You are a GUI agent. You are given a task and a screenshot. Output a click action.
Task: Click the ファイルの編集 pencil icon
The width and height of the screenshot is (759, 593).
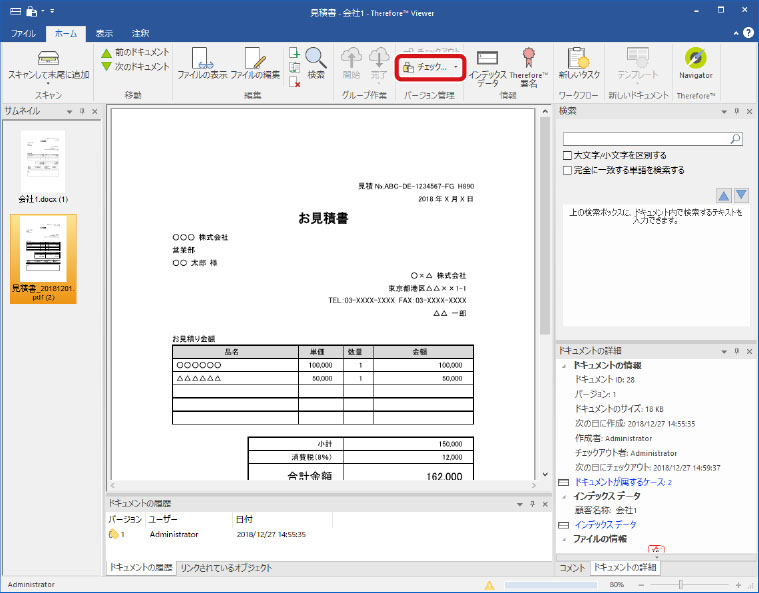[x=255, y=62]
